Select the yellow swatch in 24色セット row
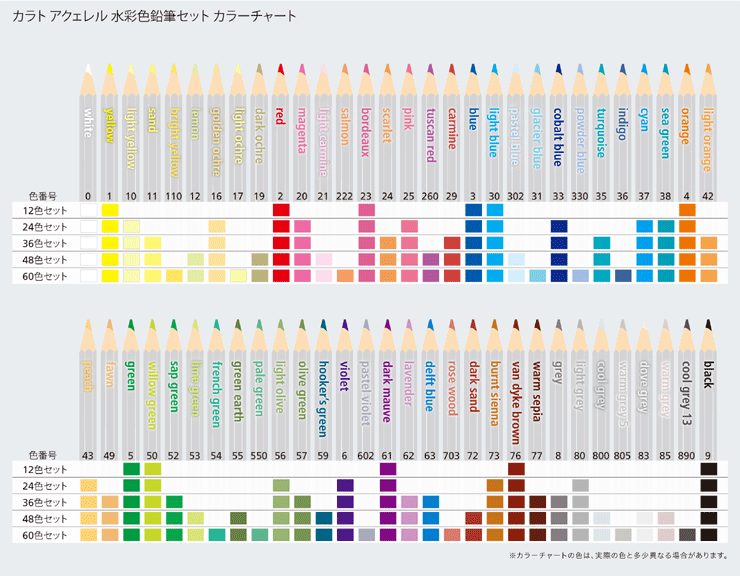The height and width of the screenshot is (576, 740). coord(110,227)
